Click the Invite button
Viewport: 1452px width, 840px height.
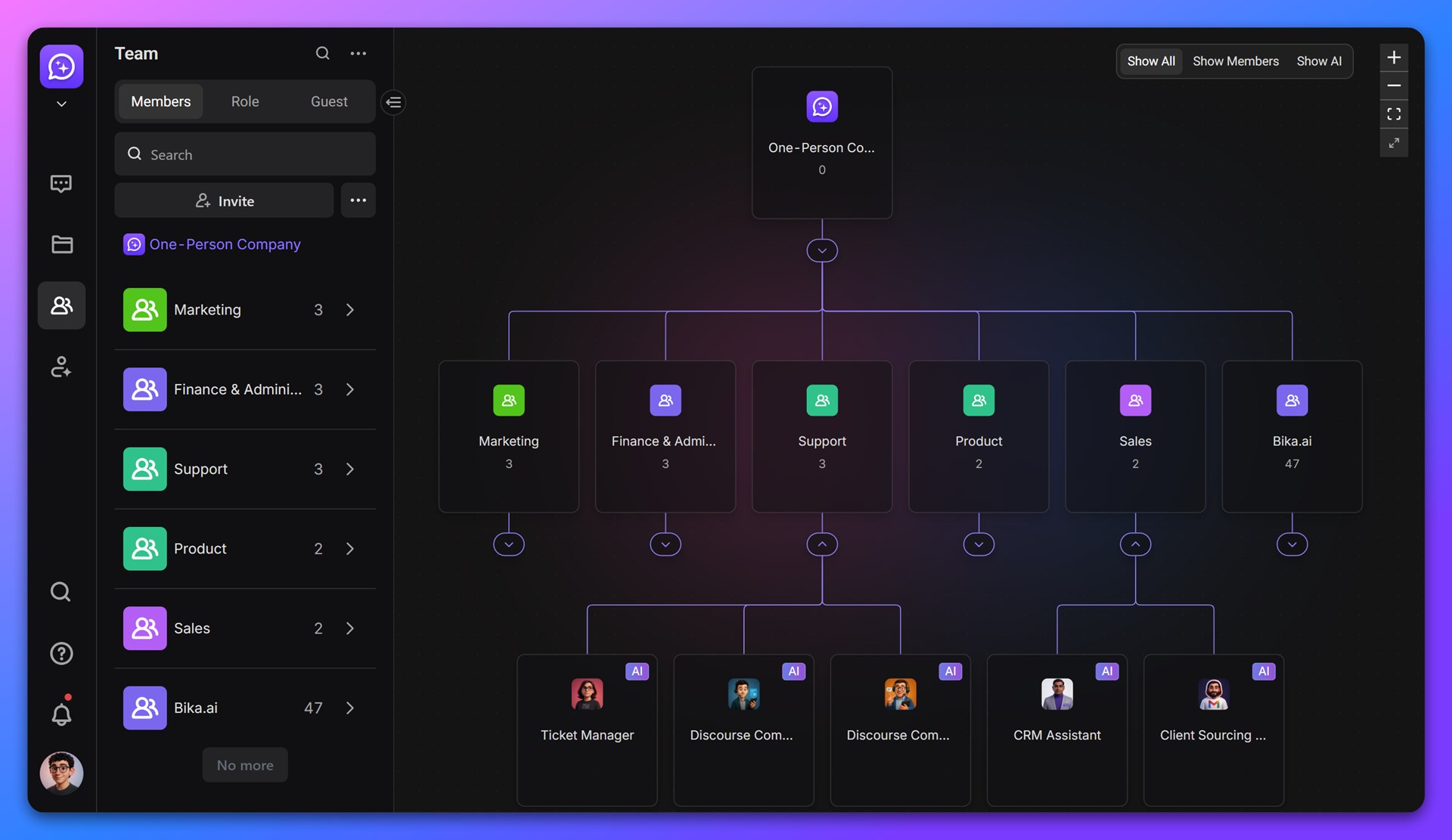click(x=225, y=201)
